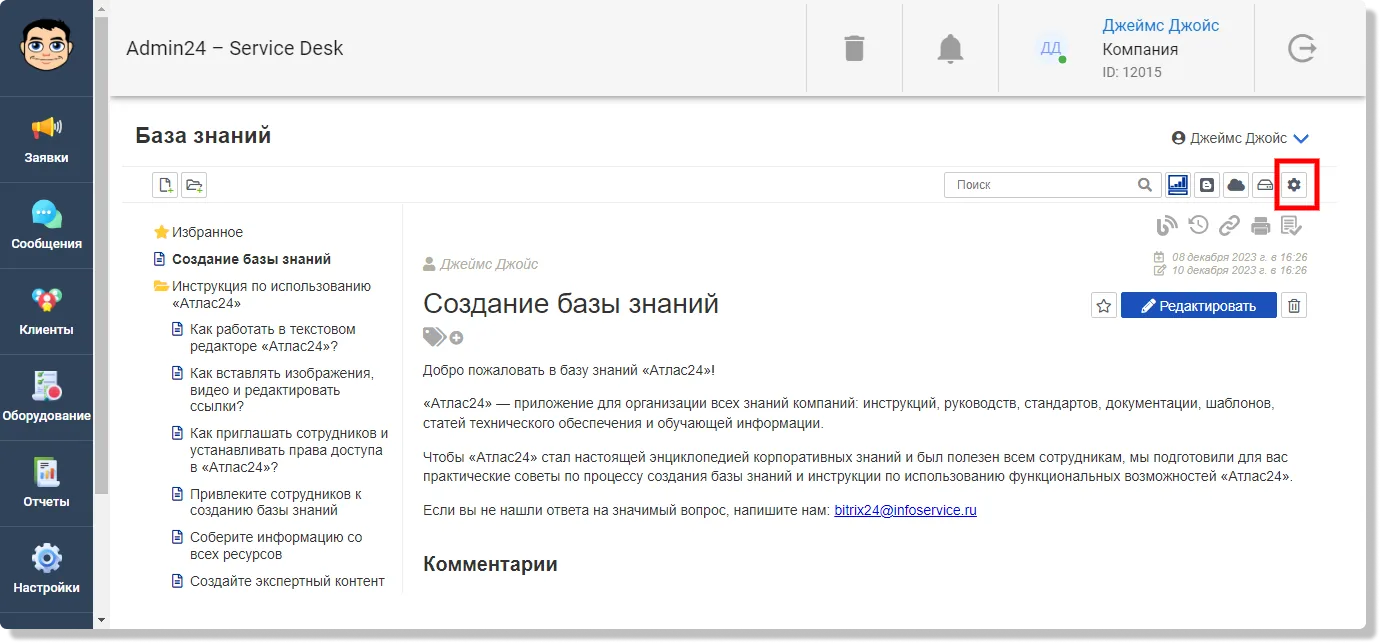Create a new document page icon
This screenshot has height=643, width=1380.
tap(165, 184)
